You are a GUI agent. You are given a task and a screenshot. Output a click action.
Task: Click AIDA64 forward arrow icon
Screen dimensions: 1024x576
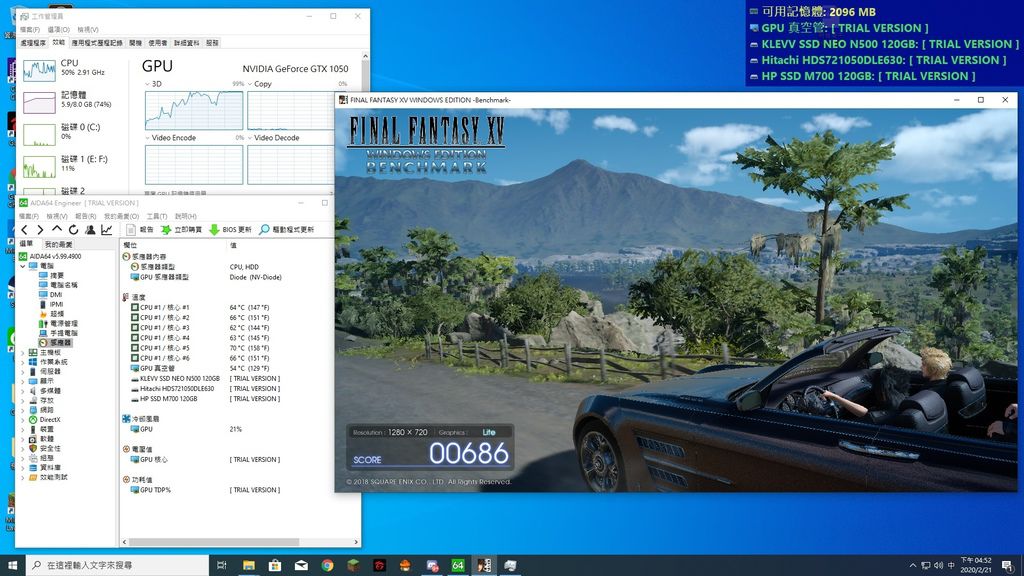coord(40,230)
